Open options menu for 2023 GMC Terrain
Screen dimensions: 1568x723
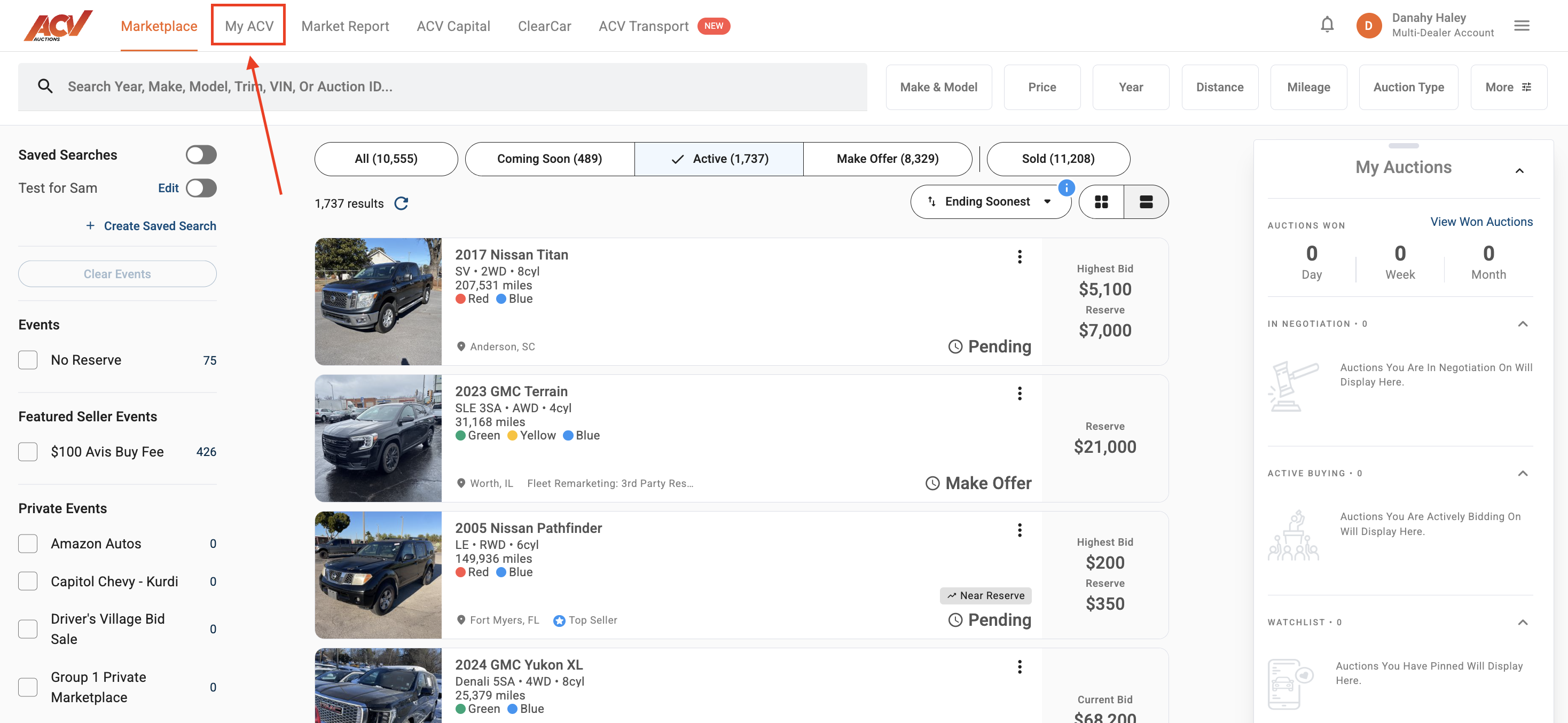[x=1020, y=394]
